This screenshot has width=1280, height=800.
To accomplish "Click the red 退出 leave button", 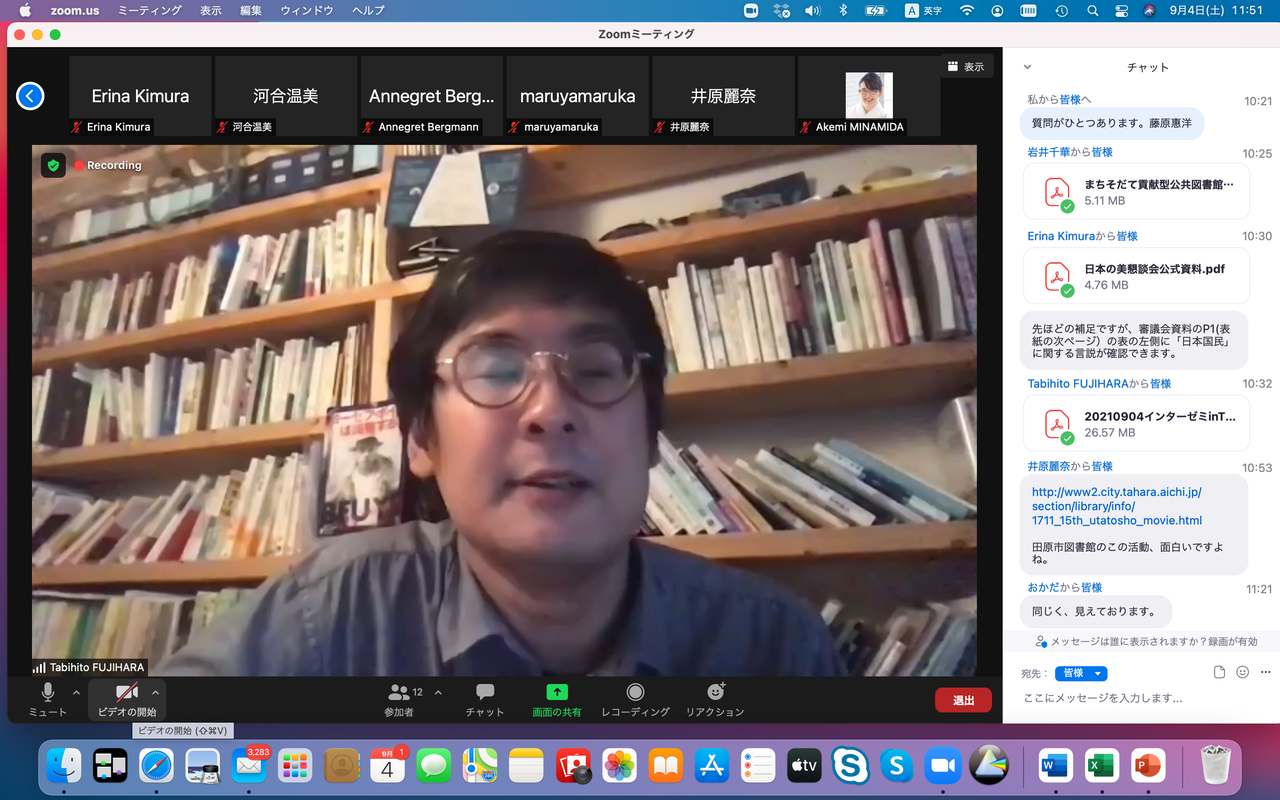I will [x=963, y=700].
